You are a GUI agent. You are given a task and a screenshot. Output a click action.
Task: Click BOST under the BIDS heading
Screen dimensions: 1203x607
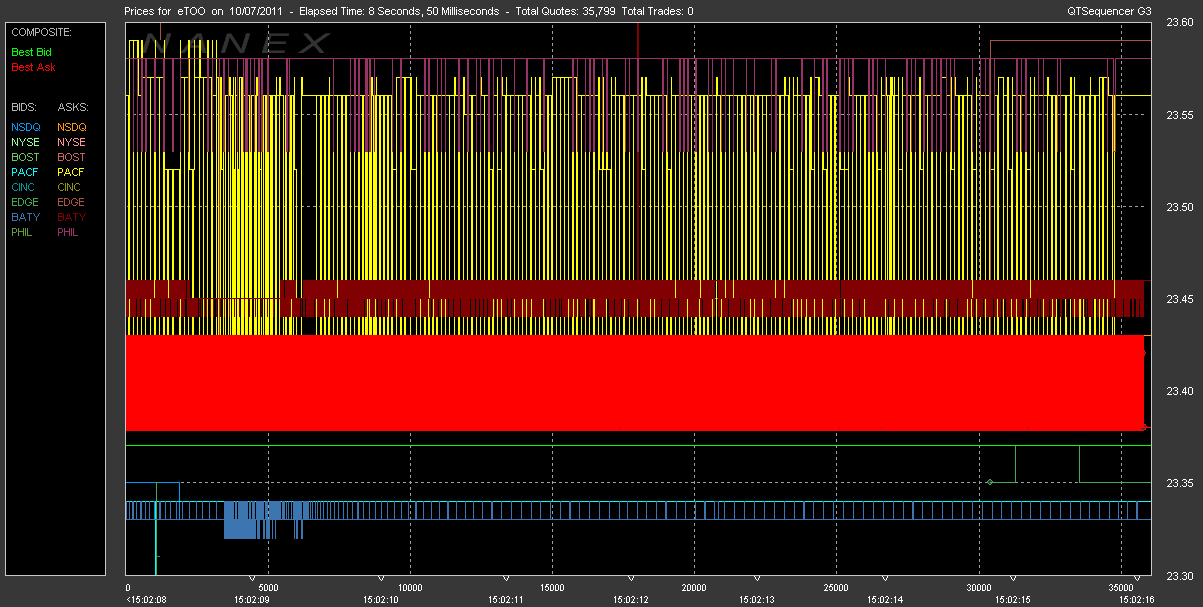[26, 157]
